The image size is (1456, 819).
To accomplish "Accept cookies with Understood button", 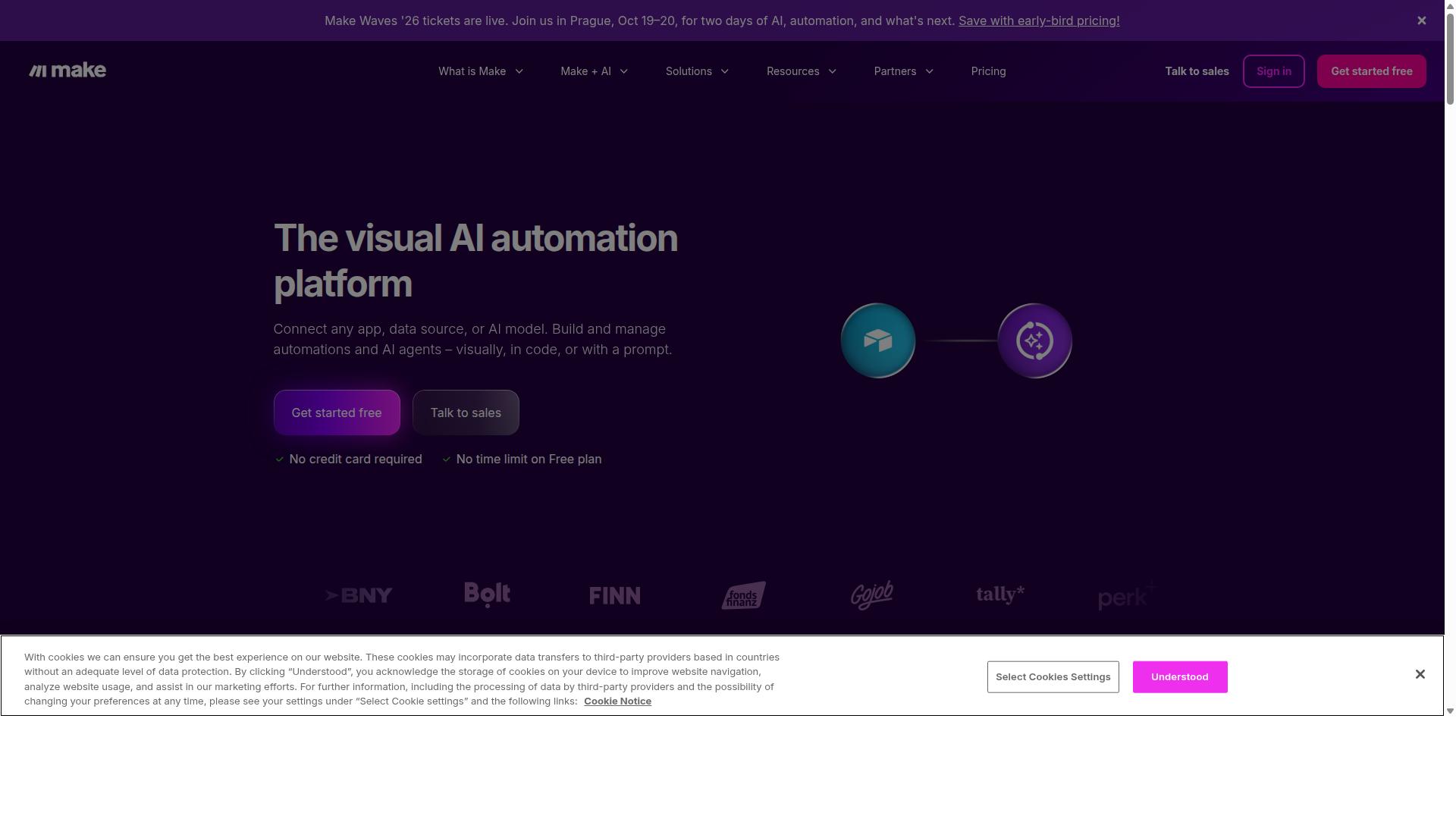I will 1180,677.
